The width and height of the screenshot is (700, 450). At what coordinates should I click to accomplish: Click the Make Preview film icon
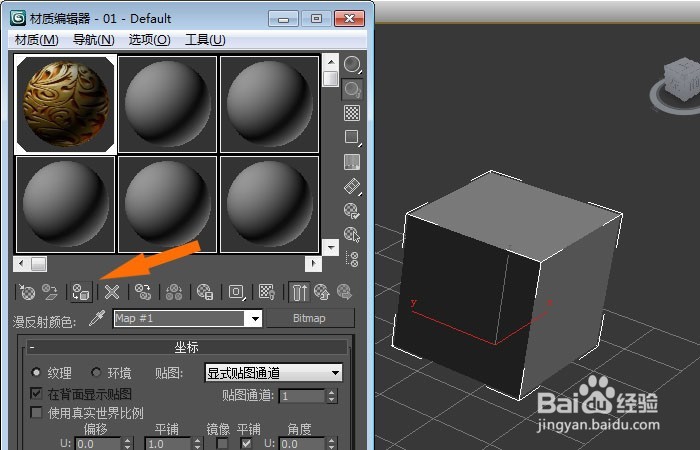point(352,186)
